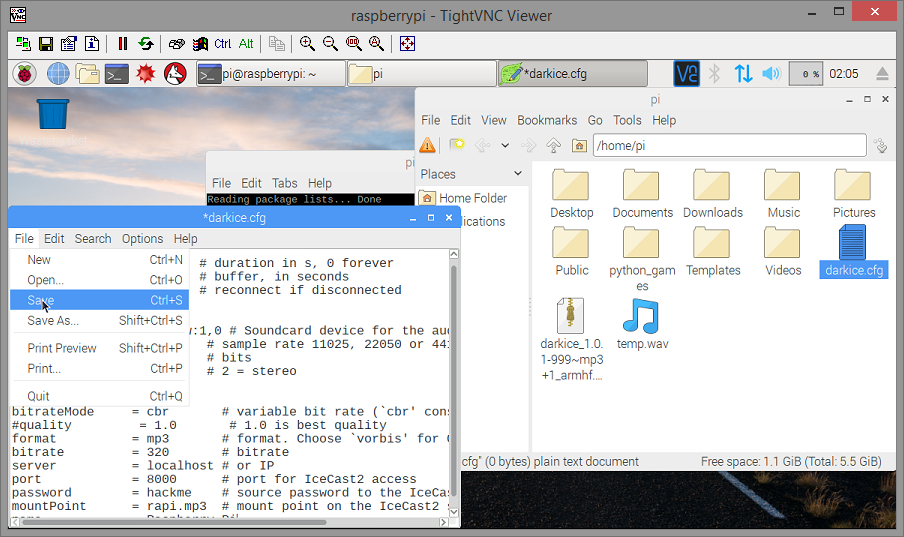This screenshot has height=537, width=904.
Task: Launch the Wolfram icon in taskbar
Action: (x=175, y=74)
